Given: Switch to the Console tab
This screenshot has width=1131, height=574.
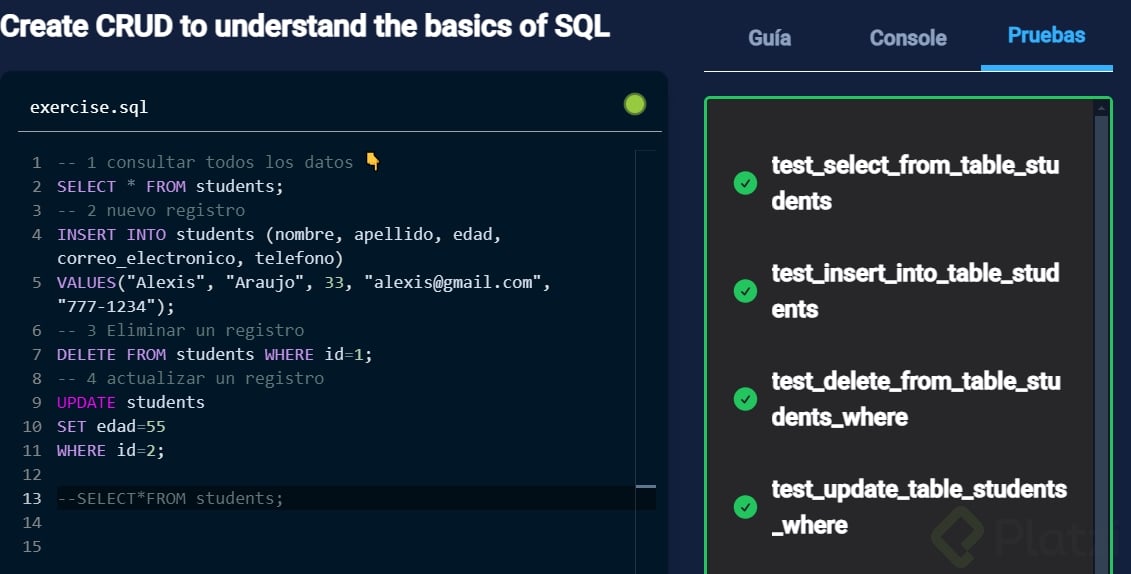Looking at the screenshot, I should [908, 38].
